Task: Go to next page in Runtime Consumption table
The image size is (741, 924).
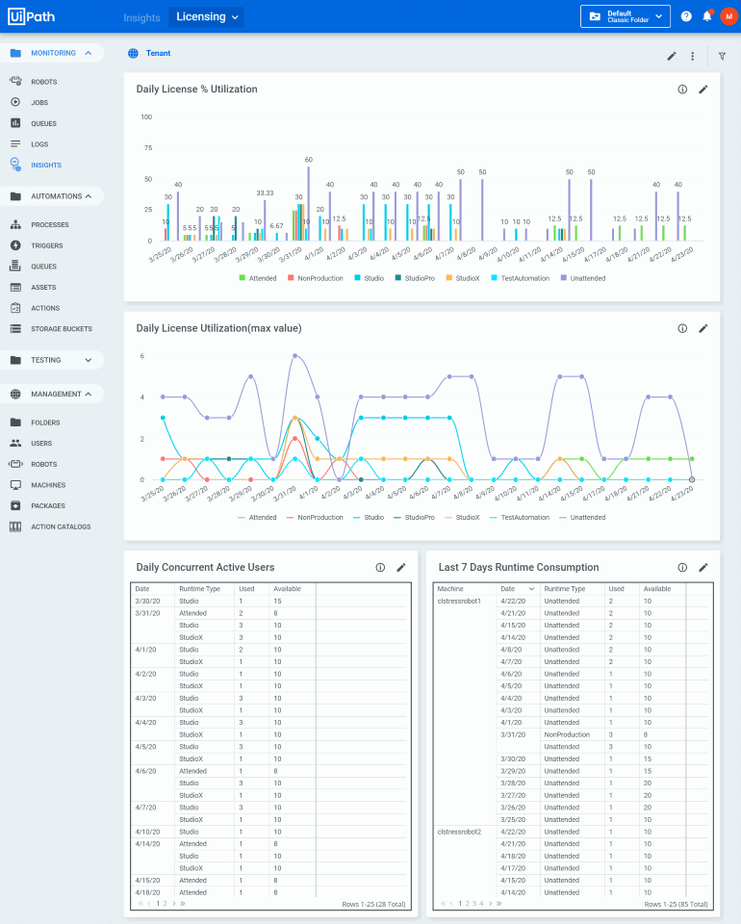Action: [x=490, y=903]
